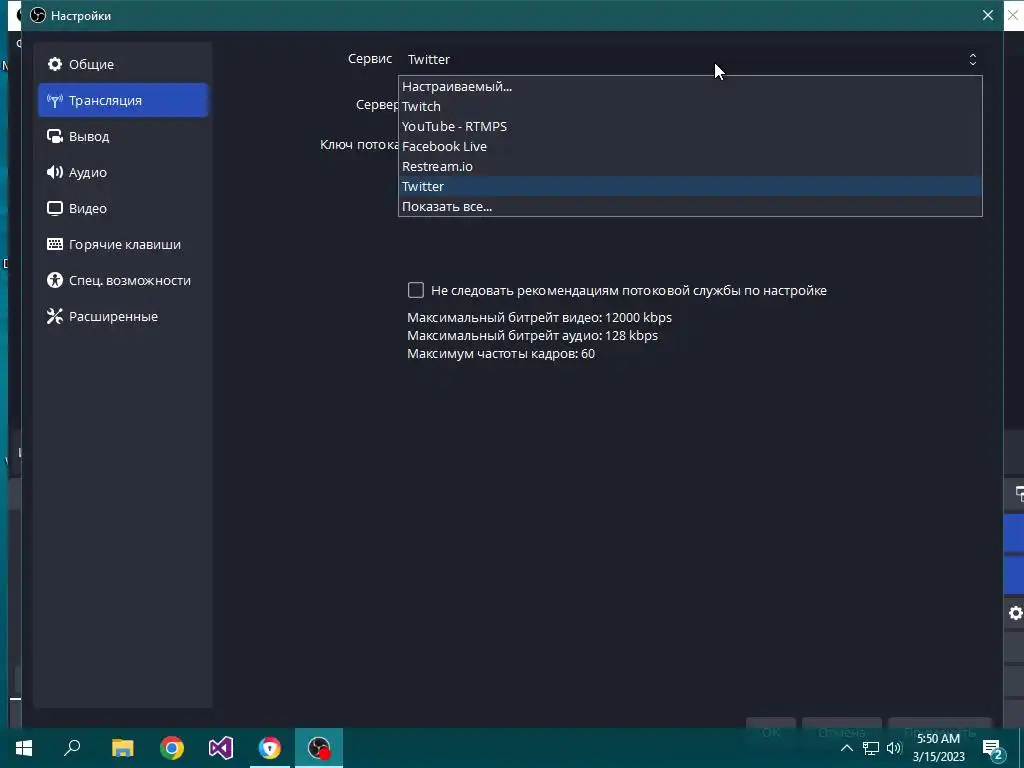Choose Настраиваемый... from the service list
1024x768 pixels.
pos(690,86)
